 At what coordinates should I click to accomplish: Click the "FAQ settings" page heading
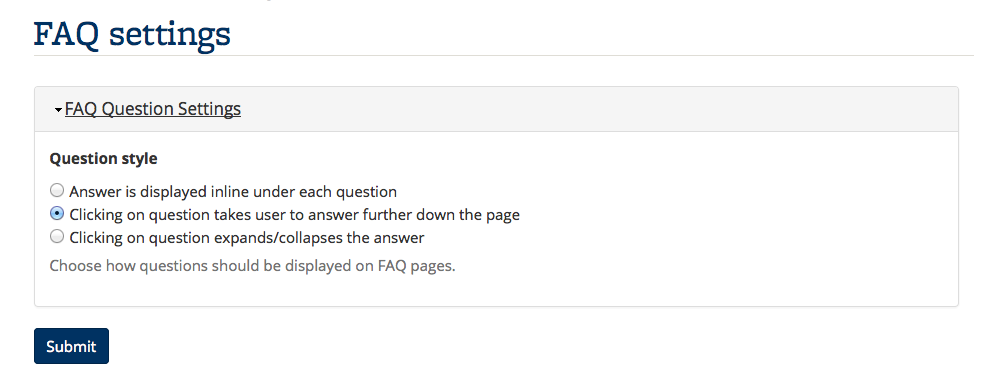tap(132, 34)
